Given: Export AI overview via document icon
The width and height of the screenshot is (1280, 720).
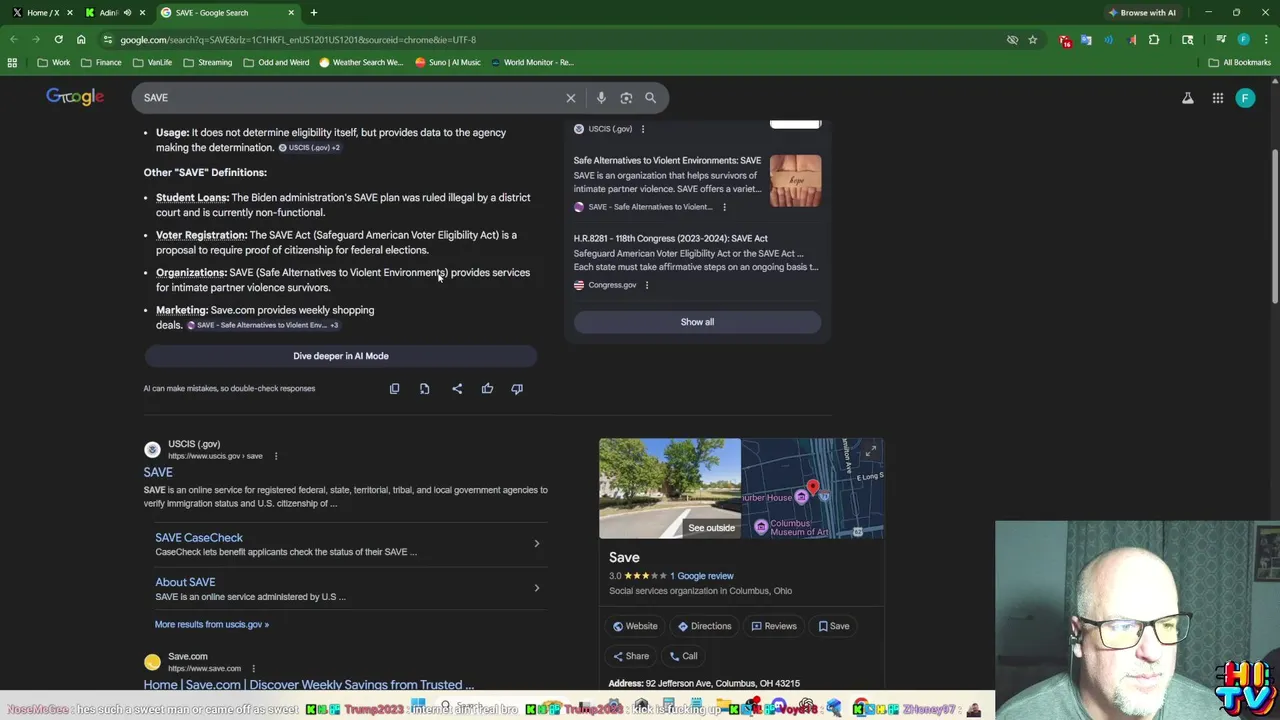Looking at the screenshot, I should pos(424,389).
